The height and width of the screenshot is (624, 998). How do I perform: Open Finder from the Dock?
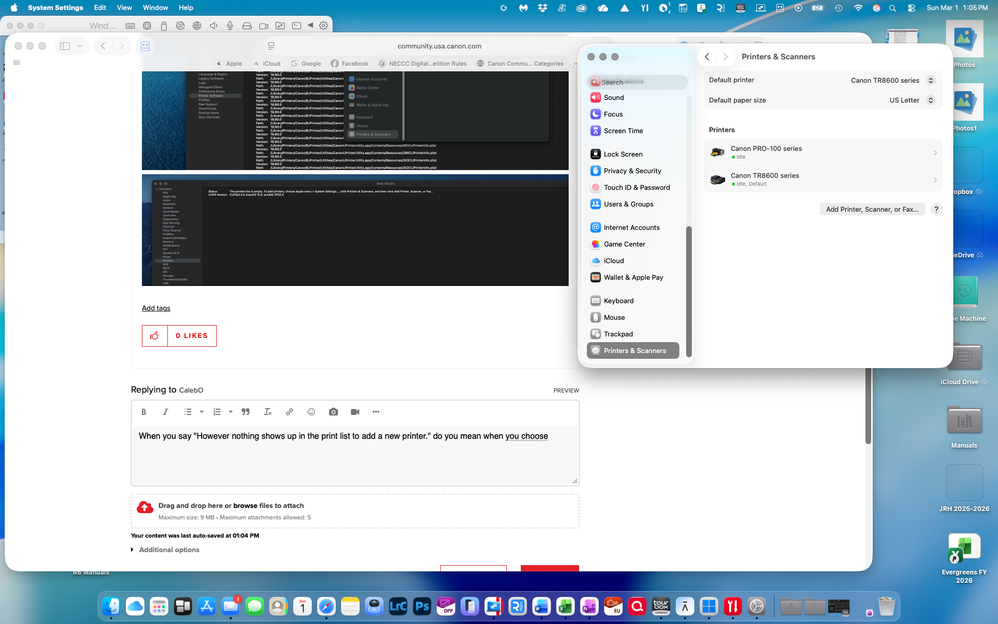pyautogui.click(x=111, y=606)
